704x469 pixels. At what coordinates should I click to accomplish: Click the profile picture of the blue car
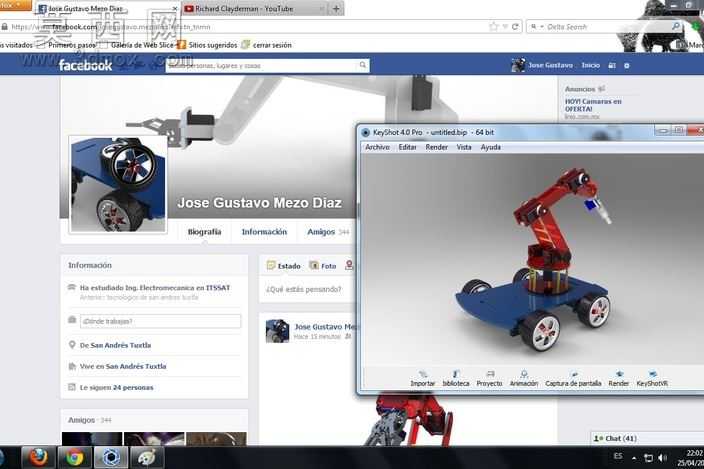point(118,184)
